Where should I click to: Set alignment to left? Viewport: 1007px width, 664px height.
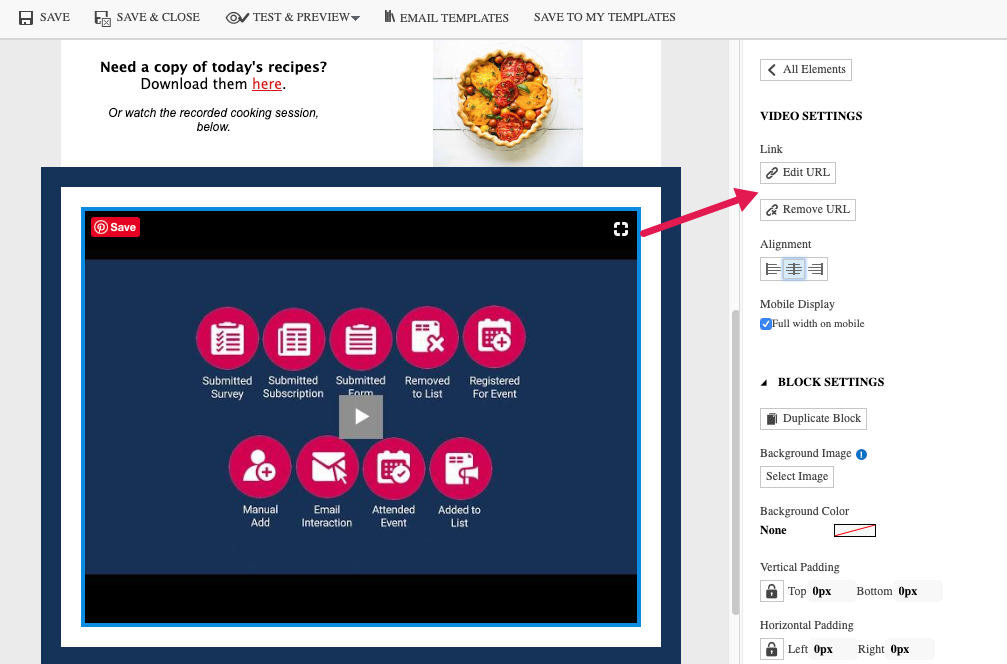[773, 269]
